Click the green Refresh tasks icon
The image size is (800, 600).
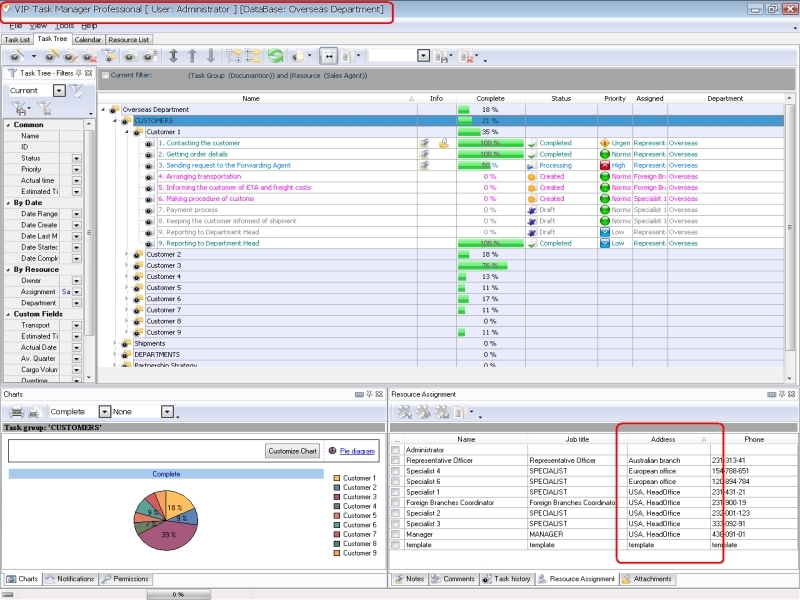[278, 57]
